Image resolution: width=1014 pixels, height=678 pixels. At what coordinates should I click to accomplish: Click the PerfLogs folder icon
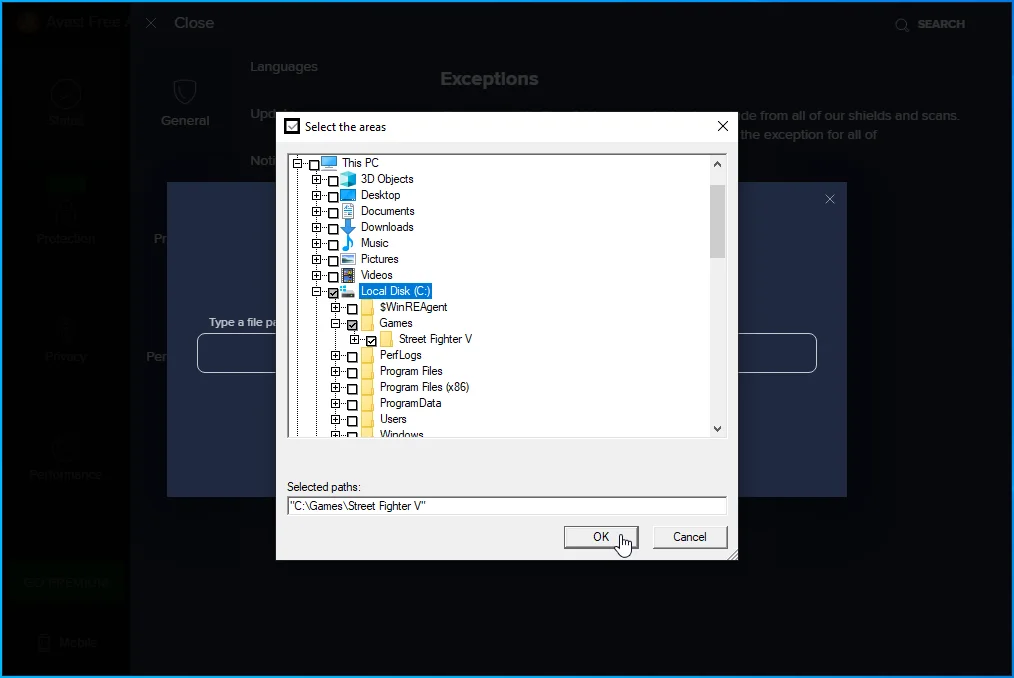(x=367, y=355)
